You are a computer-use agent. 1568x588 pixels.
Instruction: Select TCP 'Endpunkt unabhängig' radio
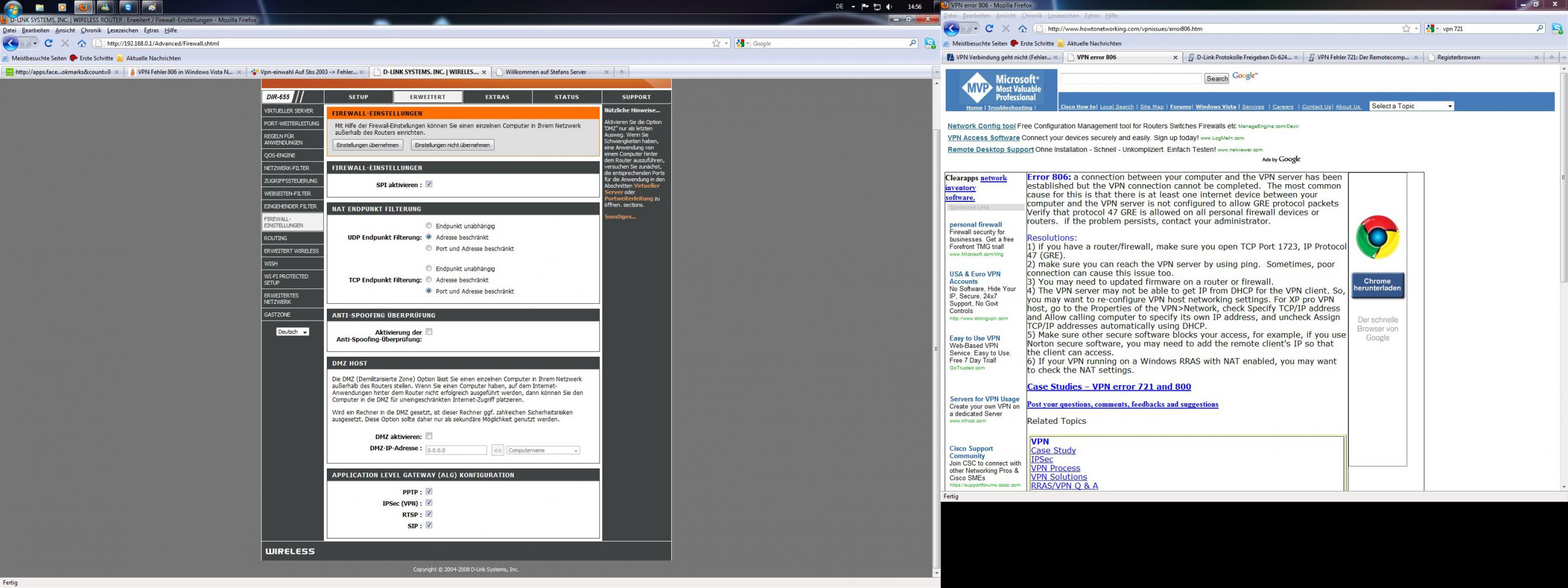point(429,268)
